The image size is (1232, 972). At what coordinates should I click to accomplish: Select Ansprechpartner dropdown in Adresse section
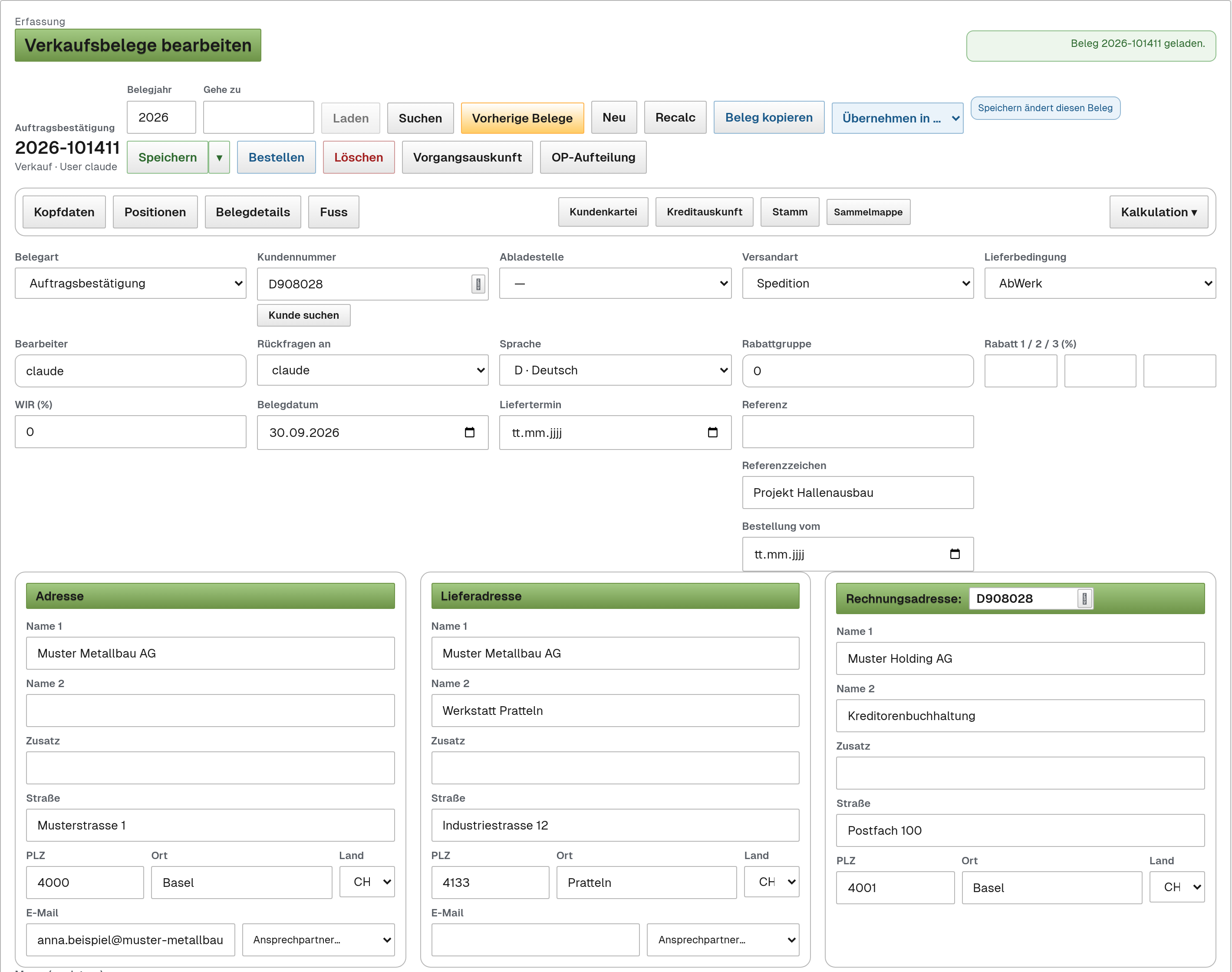pos(318,939)
